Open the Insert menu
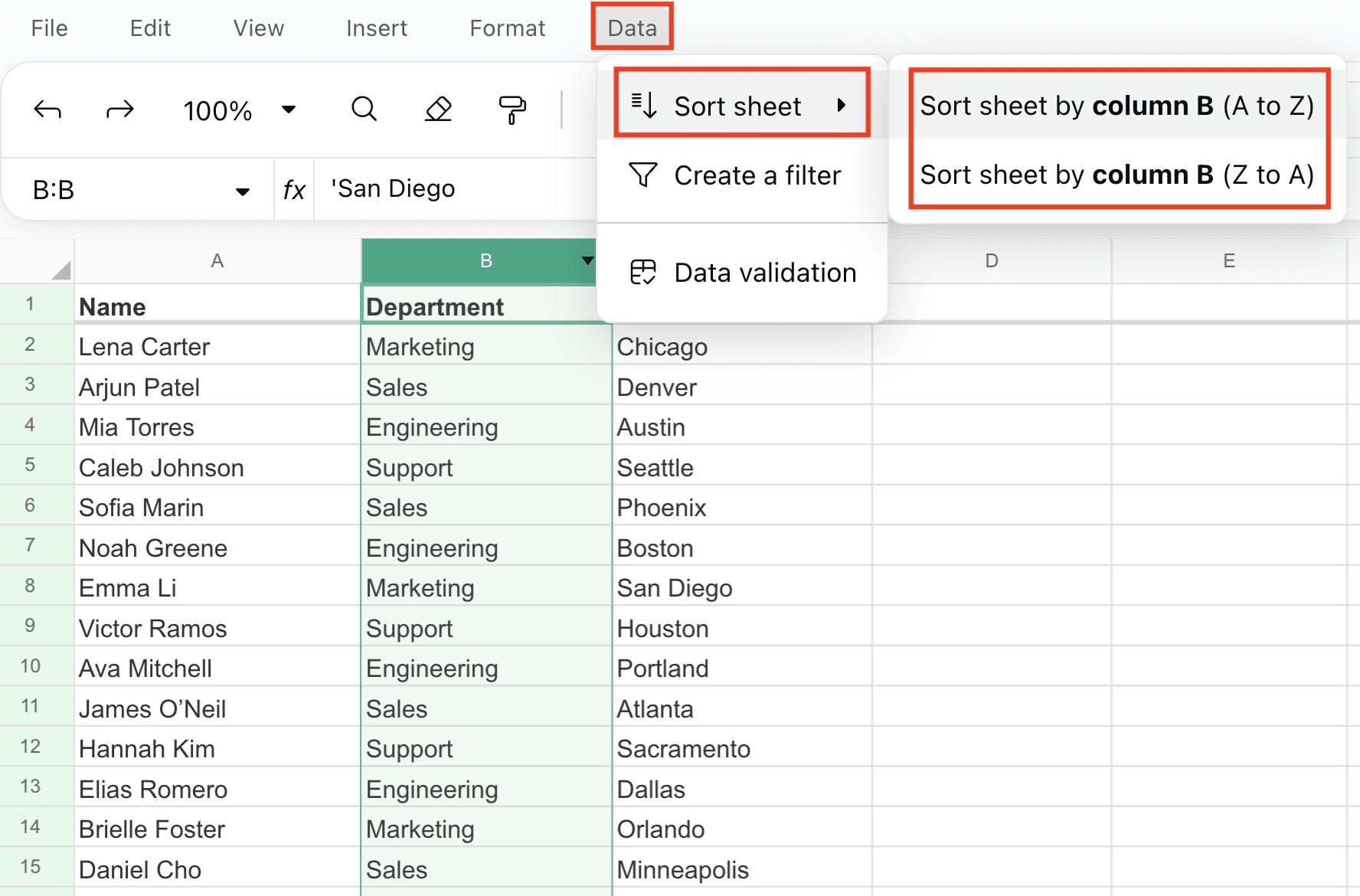1360x896 pixels. click(x=376, y=28)
